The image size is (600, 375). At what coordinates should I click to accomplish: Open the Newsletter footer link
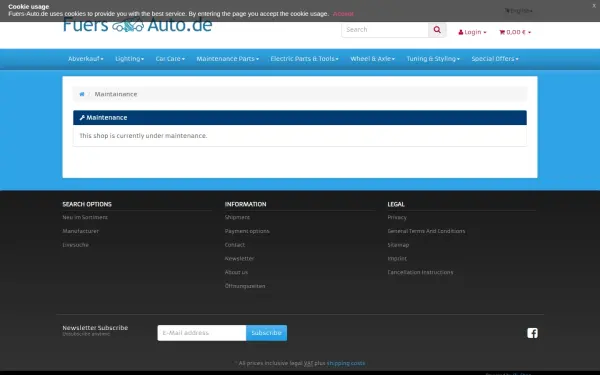tap(240, 259)
